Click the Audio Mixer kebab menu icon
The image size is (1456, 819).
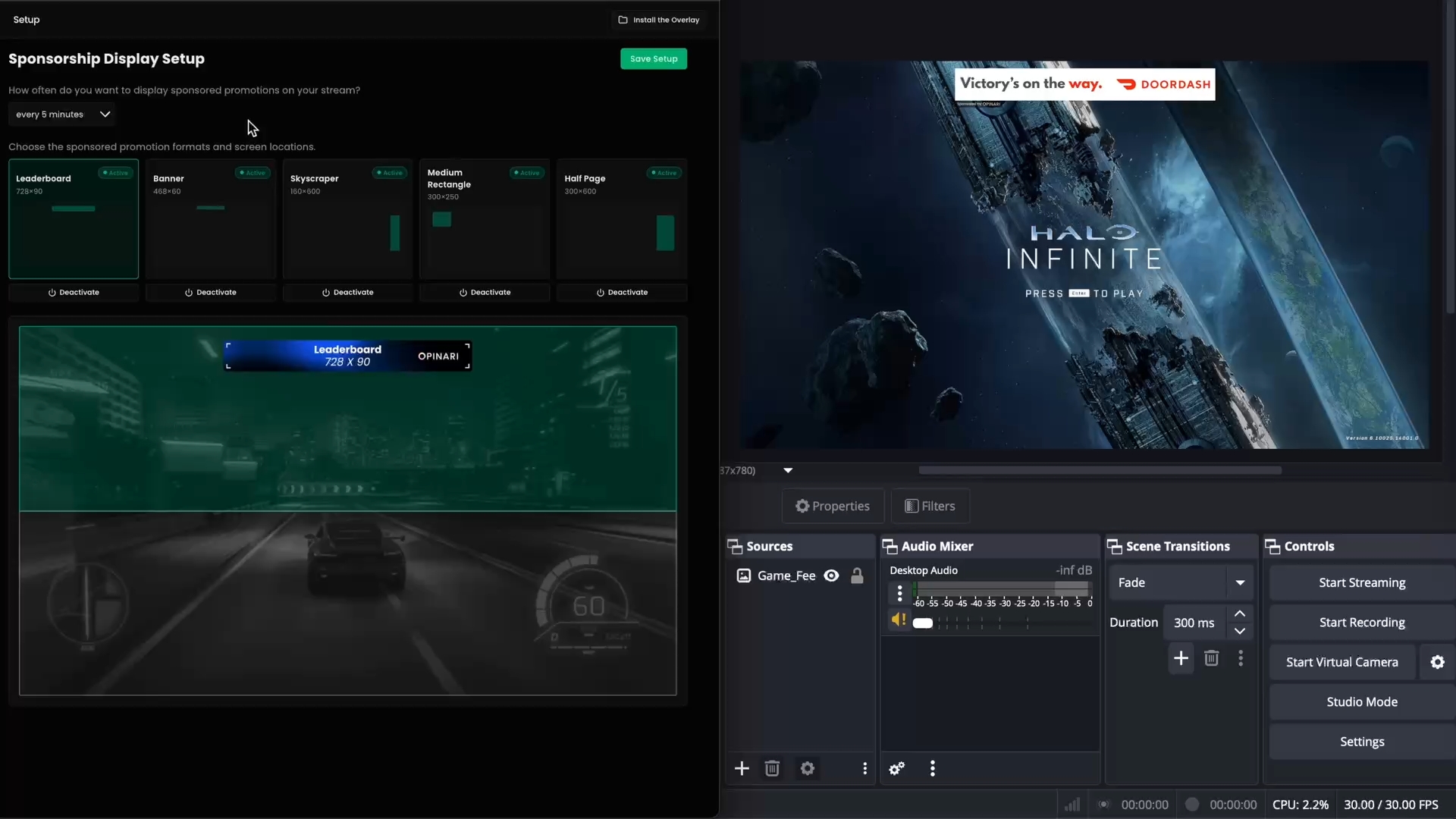coord(932,768)
